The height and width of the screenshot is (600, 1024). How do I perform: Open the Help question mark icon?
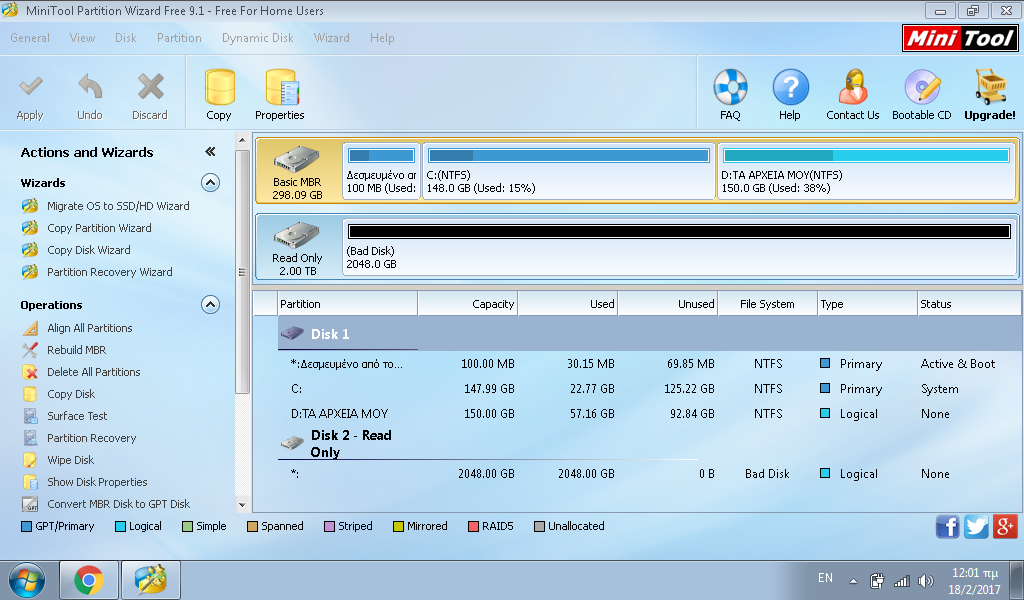coord(790,87)
